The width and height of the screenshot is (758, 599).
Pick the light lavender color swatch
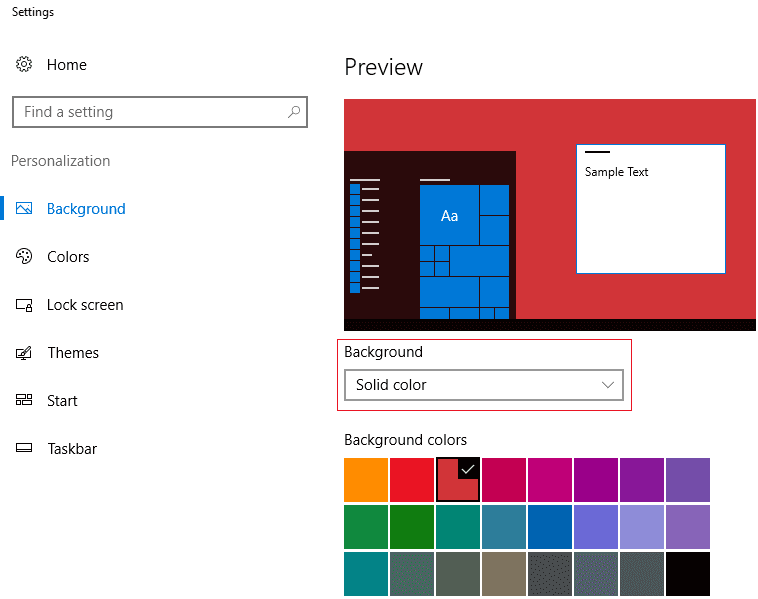pos(642,527)
